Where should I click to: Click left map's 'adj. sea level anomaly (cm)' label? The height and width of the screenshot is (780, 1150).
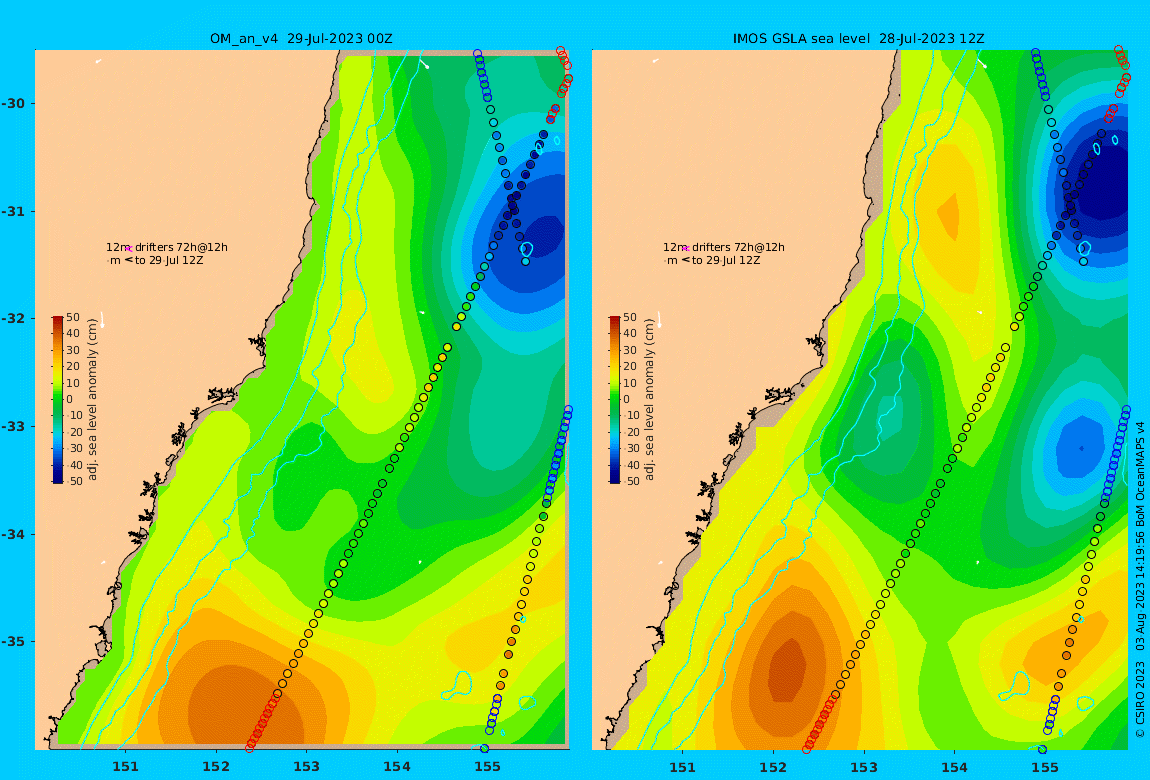[92, 400]
